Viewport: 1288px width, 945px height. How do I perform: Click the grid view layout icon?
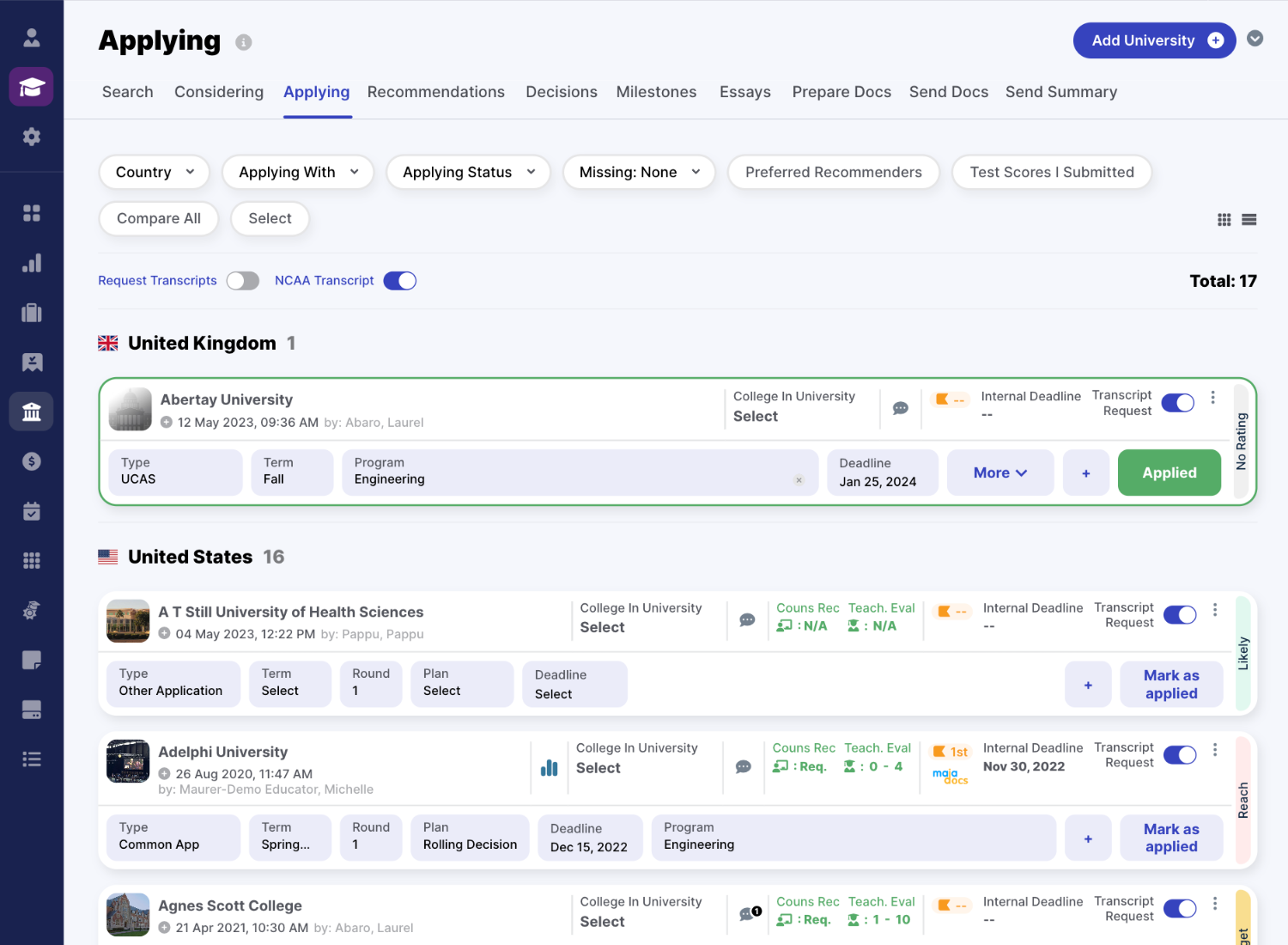pos(1224,220)
